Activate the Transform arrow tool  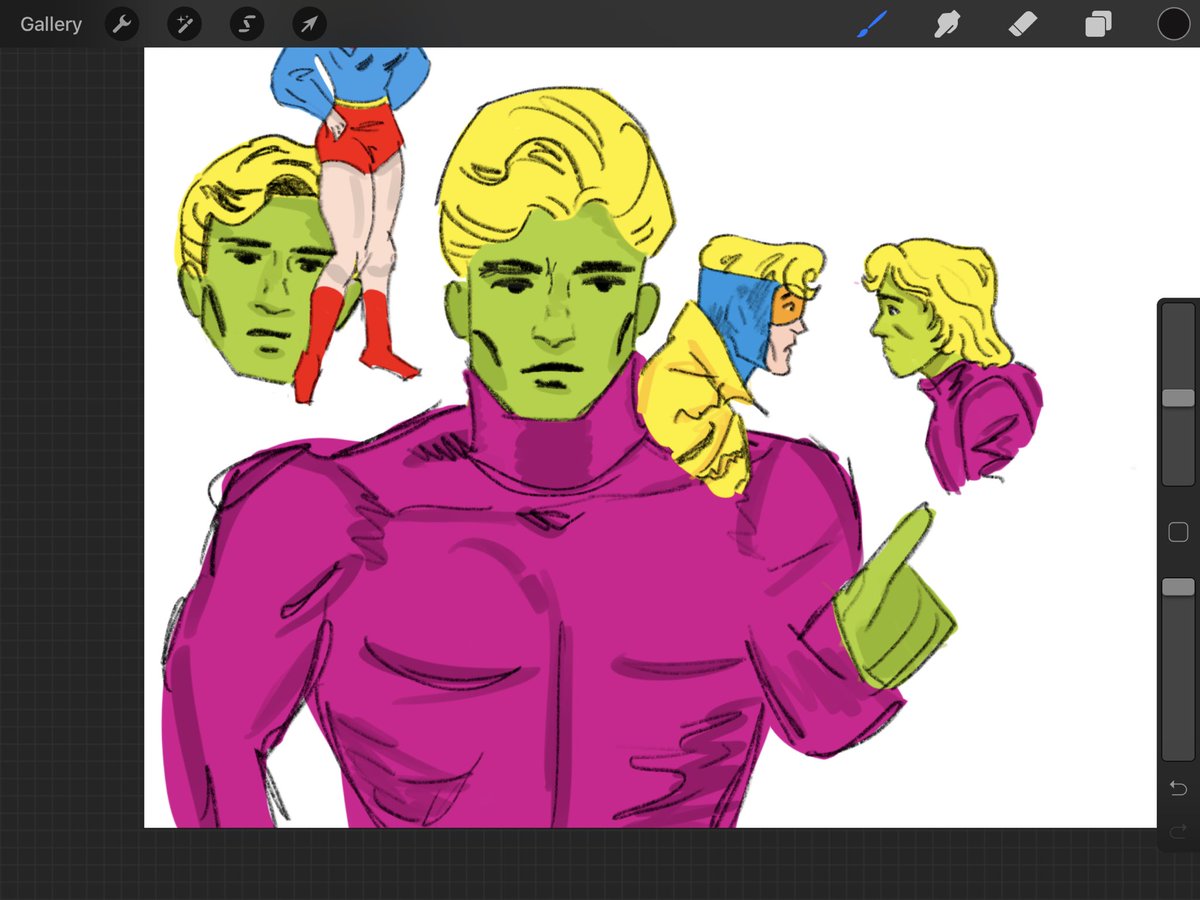(309, 23)
